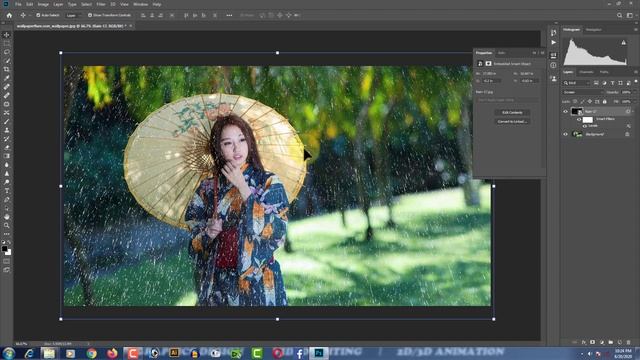Click the background color swatch
The width and height of the screenshot is (640, 360).
(8, 252)
